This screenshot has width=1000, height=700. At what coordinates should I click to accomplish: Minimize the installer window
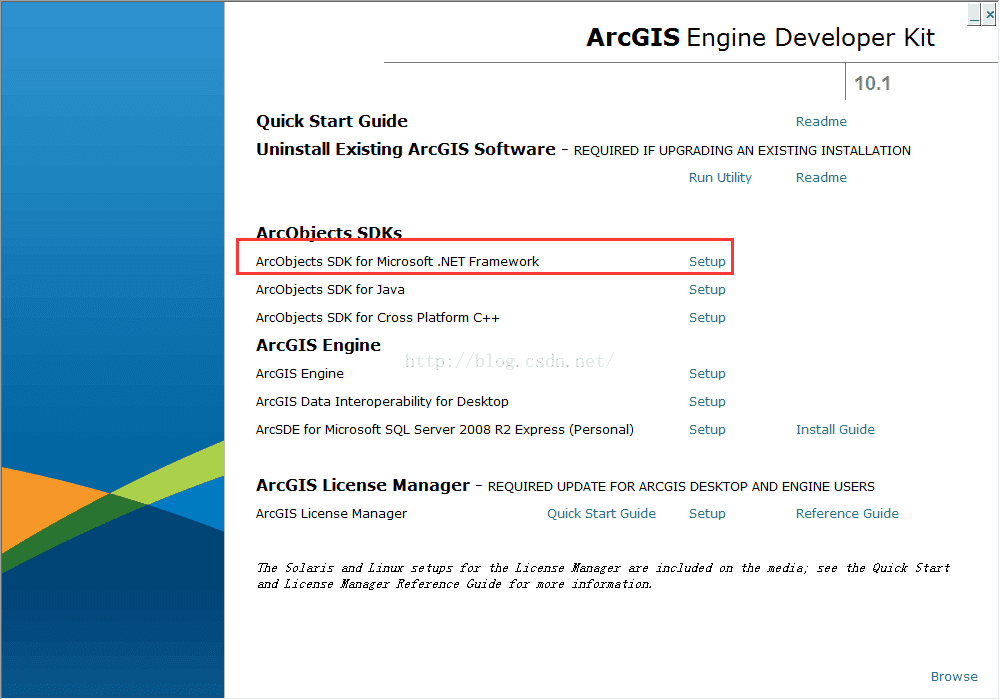tap(974, 14)
